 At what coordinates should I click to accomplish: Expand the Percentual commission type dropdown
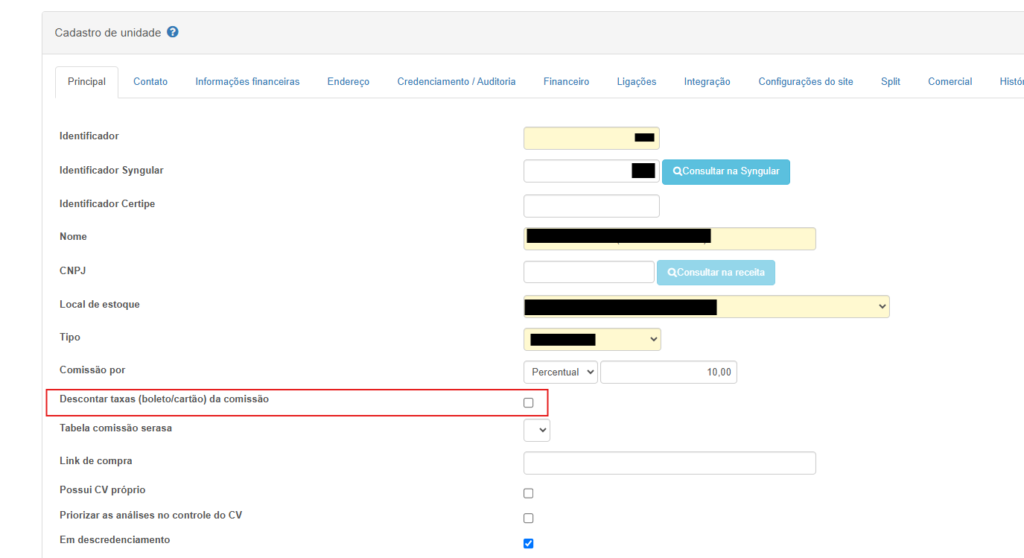click(560, 372)
